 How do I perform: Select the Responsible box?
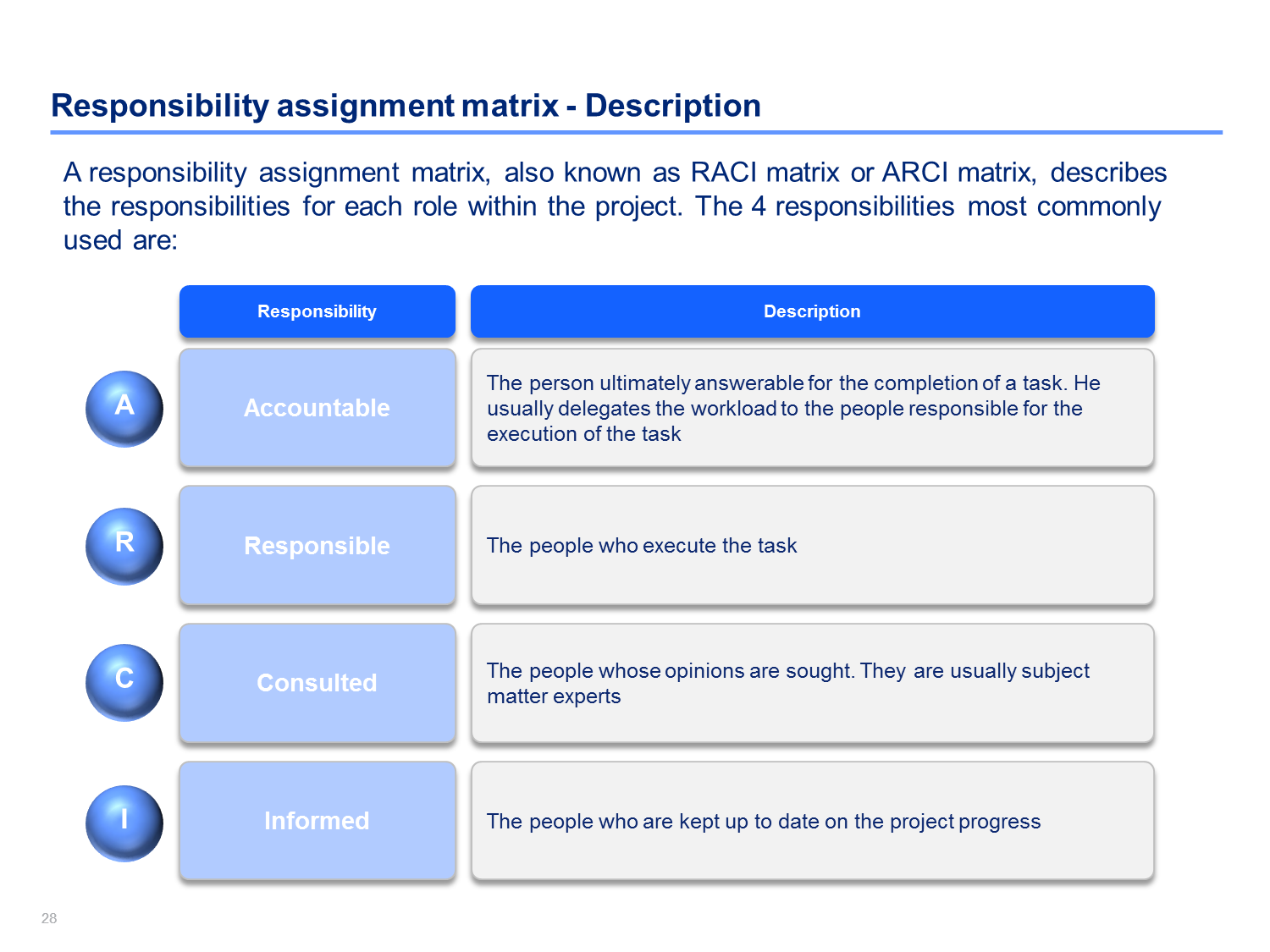[x=317, y=546]
